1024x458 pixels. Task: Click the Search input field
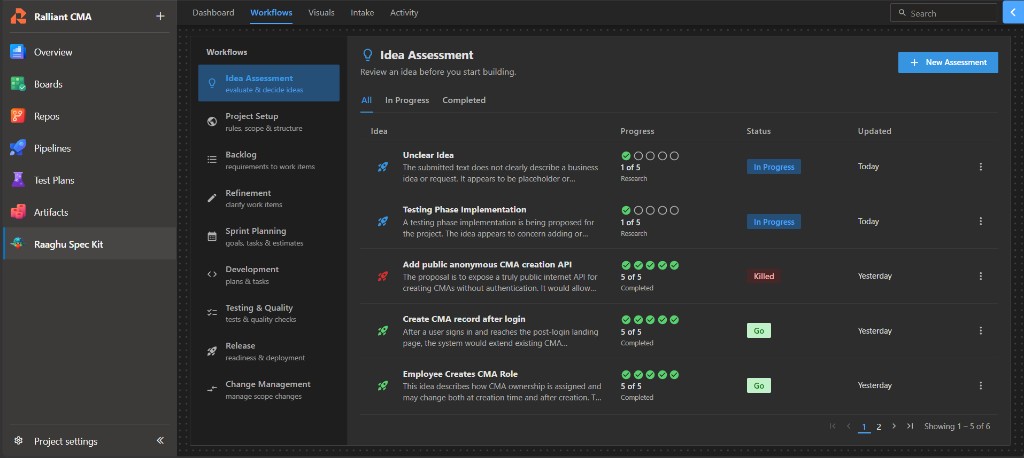pos(944,12)
